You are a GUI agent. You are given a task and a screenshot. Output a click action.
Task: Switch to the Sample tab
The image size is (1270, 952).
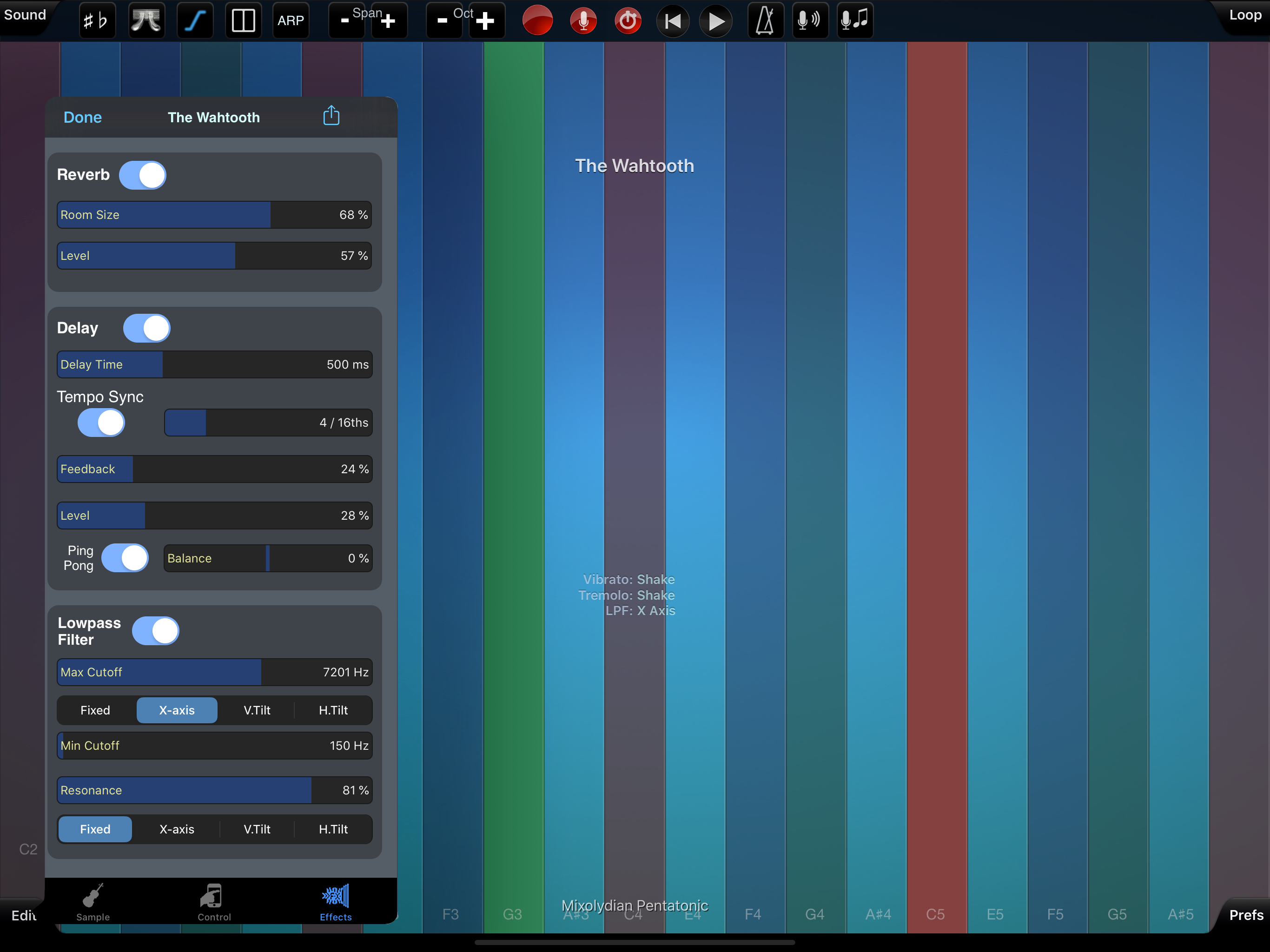pyautogui.click(x=93, y=902)
